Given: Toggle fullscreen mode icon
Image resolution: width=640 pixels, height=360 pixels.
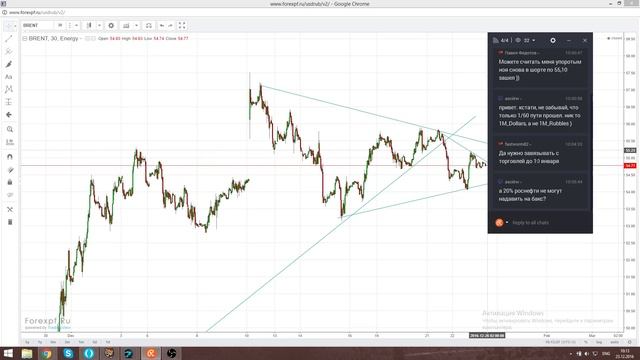Looking at the screenshot, I should (182, 25).
